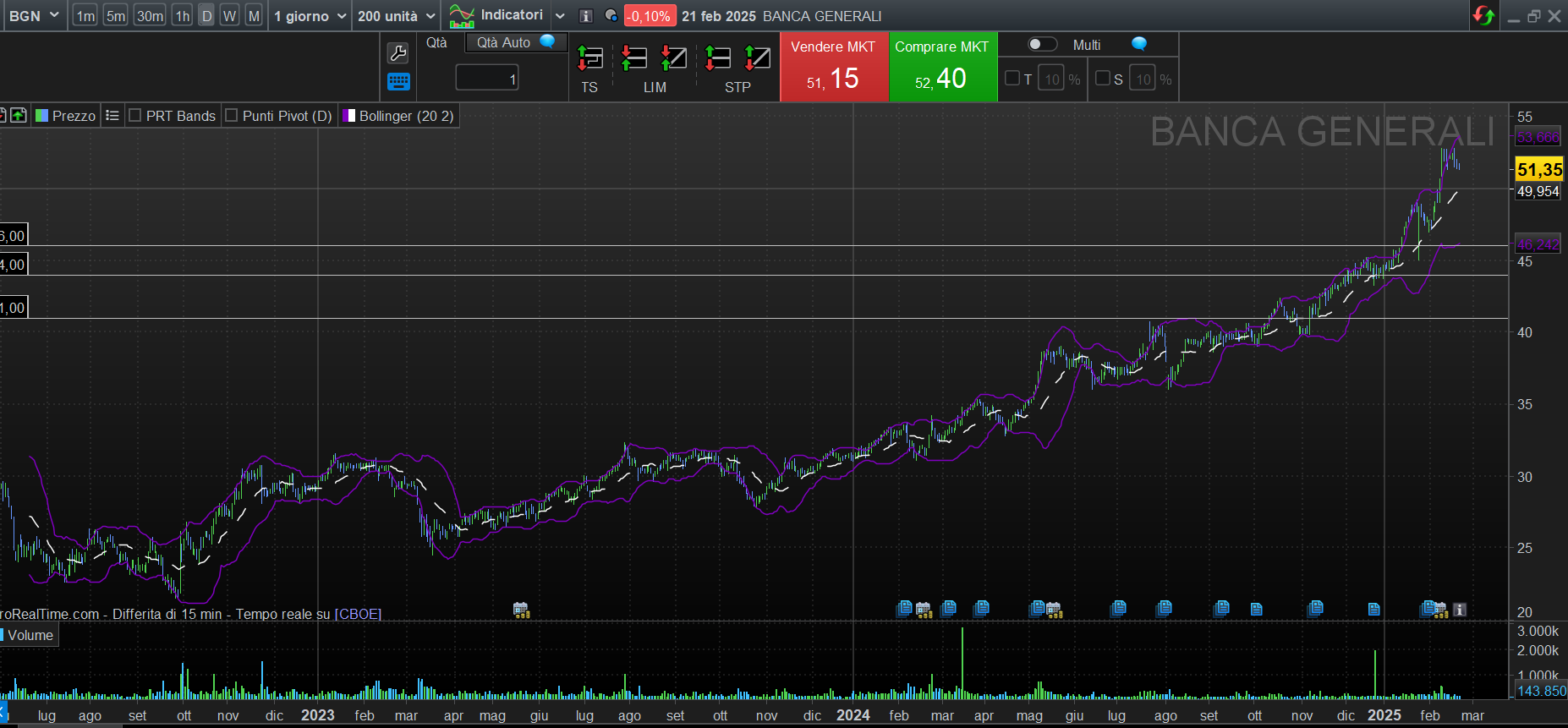Click the blue help bubble next to Qtà Auto

[547, 41]
